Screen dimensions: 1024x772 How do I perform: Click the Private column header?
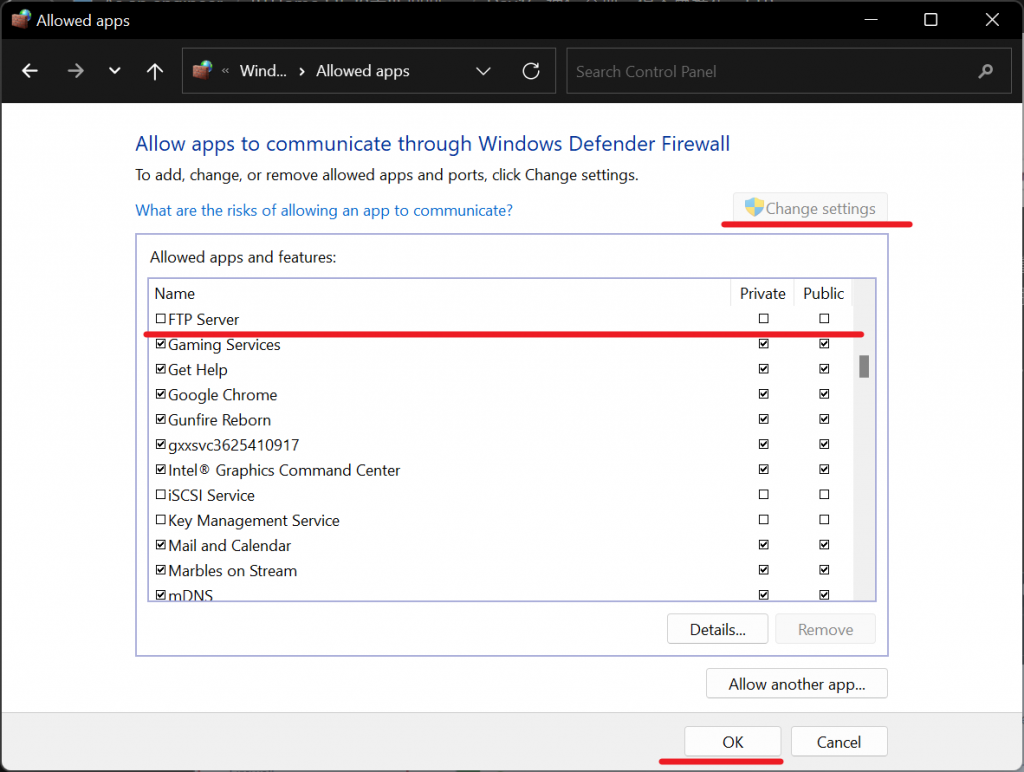[x=762, y=293]
